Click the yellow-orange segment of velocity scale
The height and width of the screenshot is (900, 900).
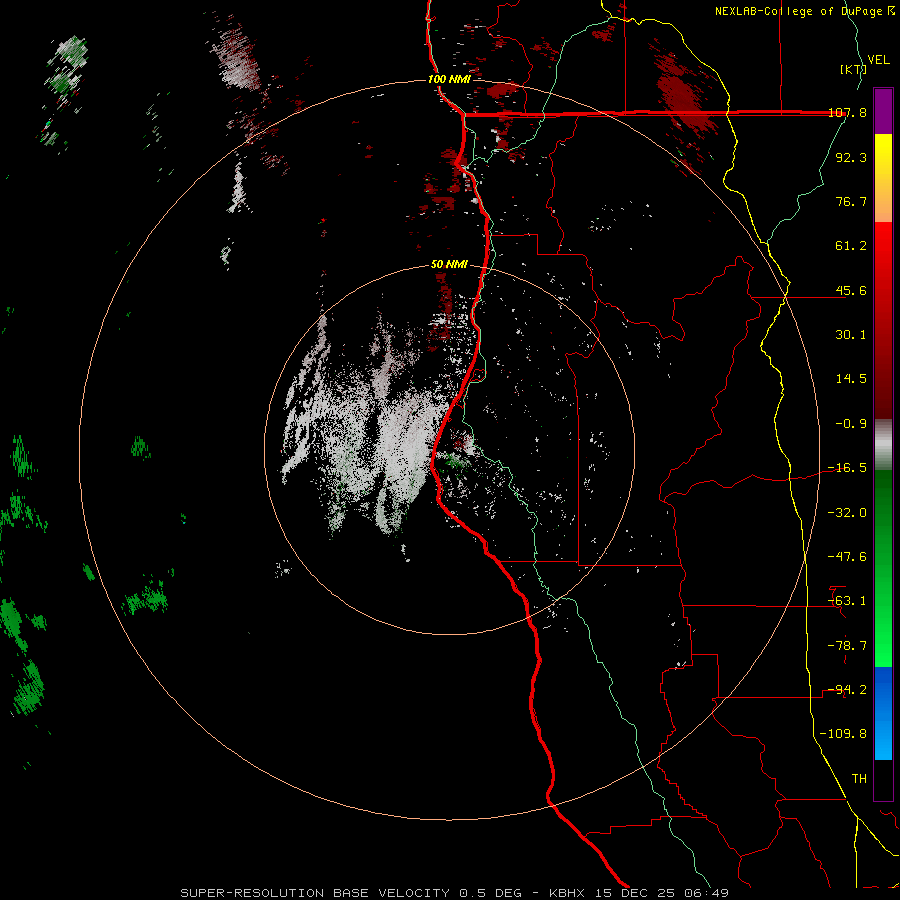click(883, 178)
